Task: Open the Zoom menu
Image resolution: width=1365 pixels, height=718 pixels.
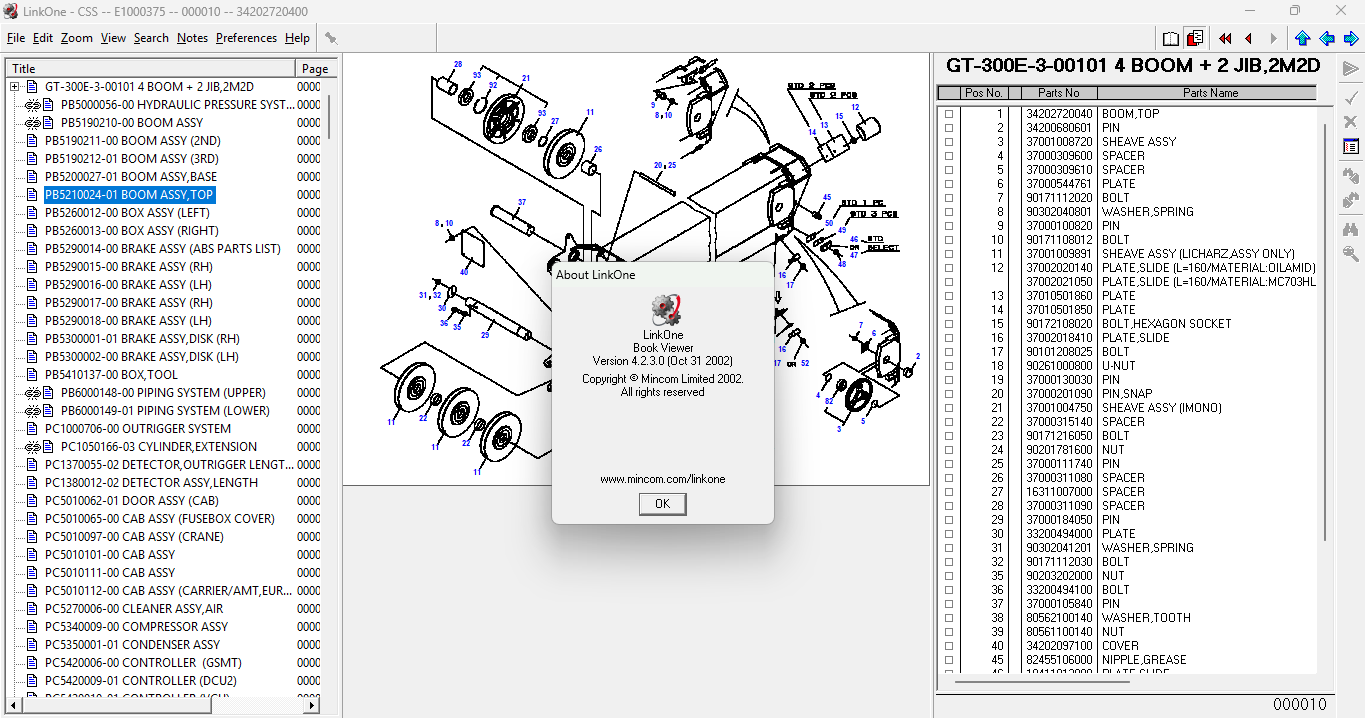Action: click(x=77, y=38)
